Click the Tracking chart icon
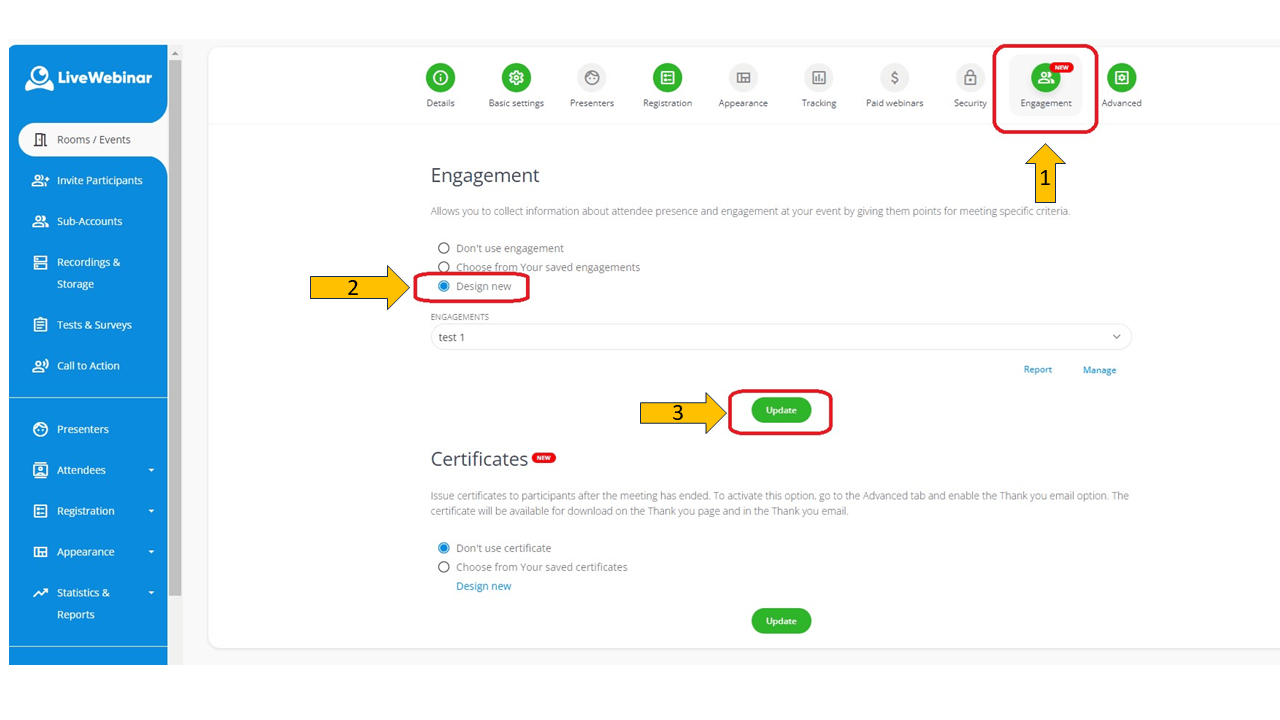Screen dimensions: 1280x720 tap(819, 78)
